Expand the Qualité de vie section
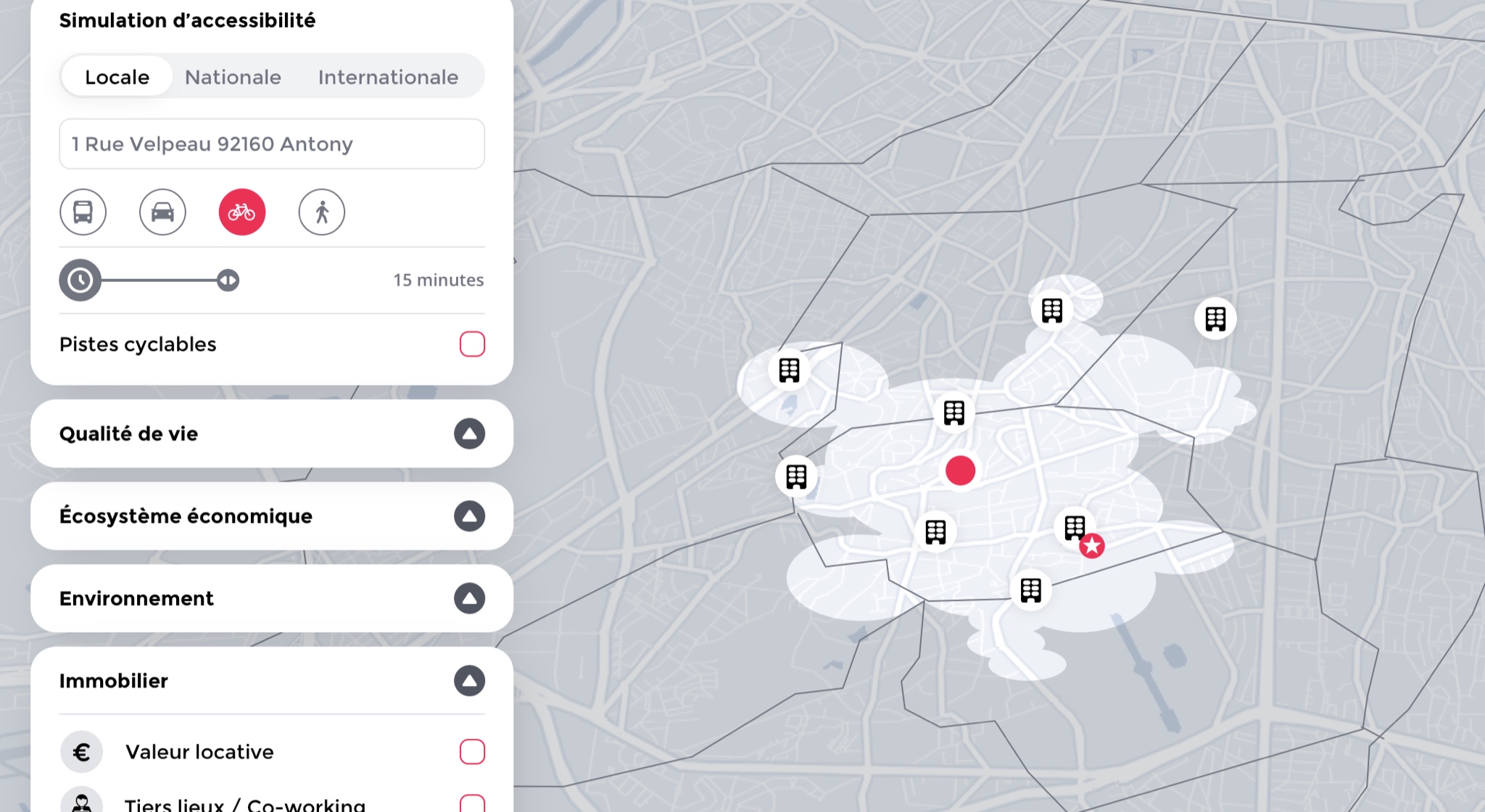 click(x=469, y=434)
